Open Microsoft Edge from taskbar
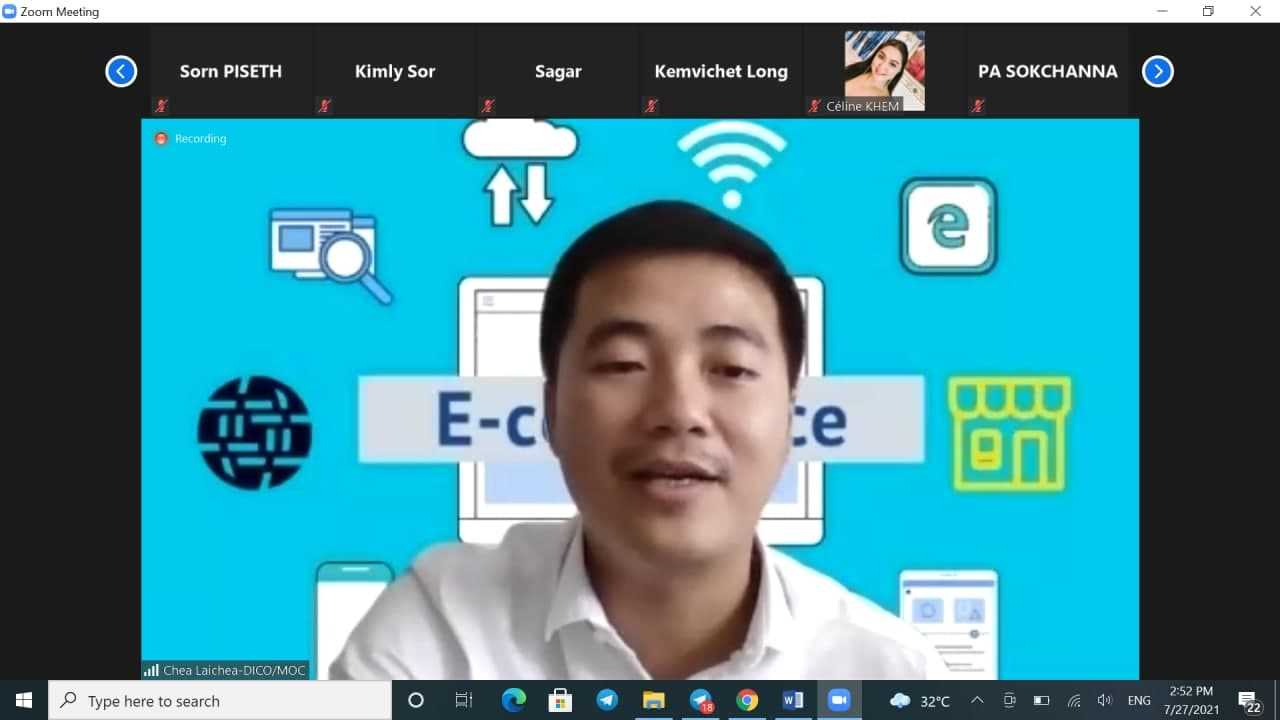Screen dimensions: 1280x720 click(x=513, y=700)
